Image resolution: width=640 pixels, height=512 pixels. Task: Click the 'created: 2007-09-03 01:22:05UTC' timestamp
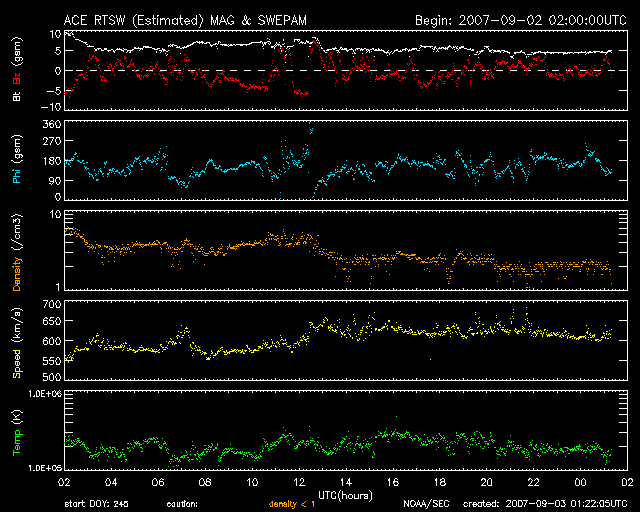(545, 504)
